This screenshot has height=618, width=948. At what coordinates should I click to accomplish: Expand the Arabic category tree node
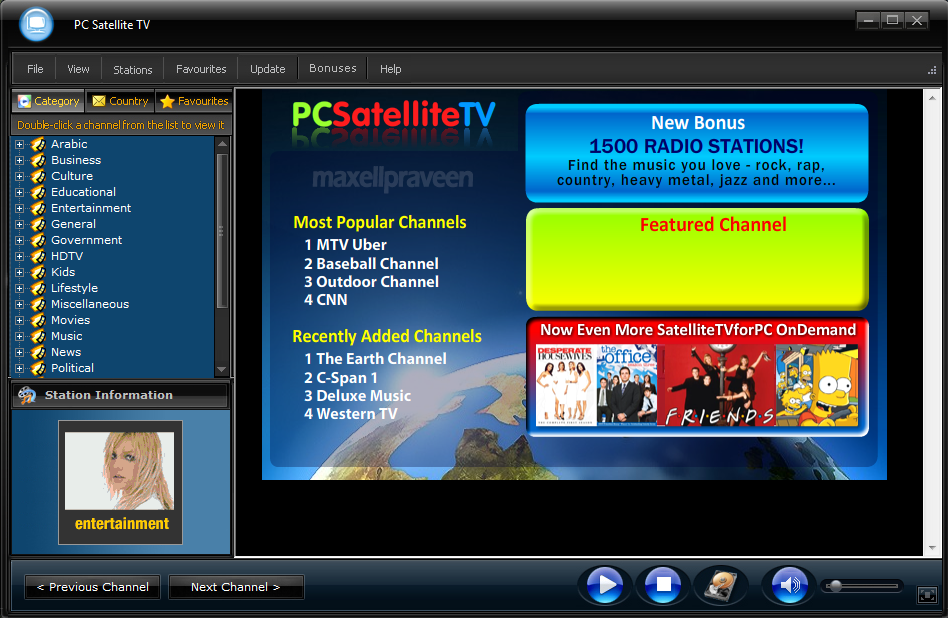coord(19,145)
